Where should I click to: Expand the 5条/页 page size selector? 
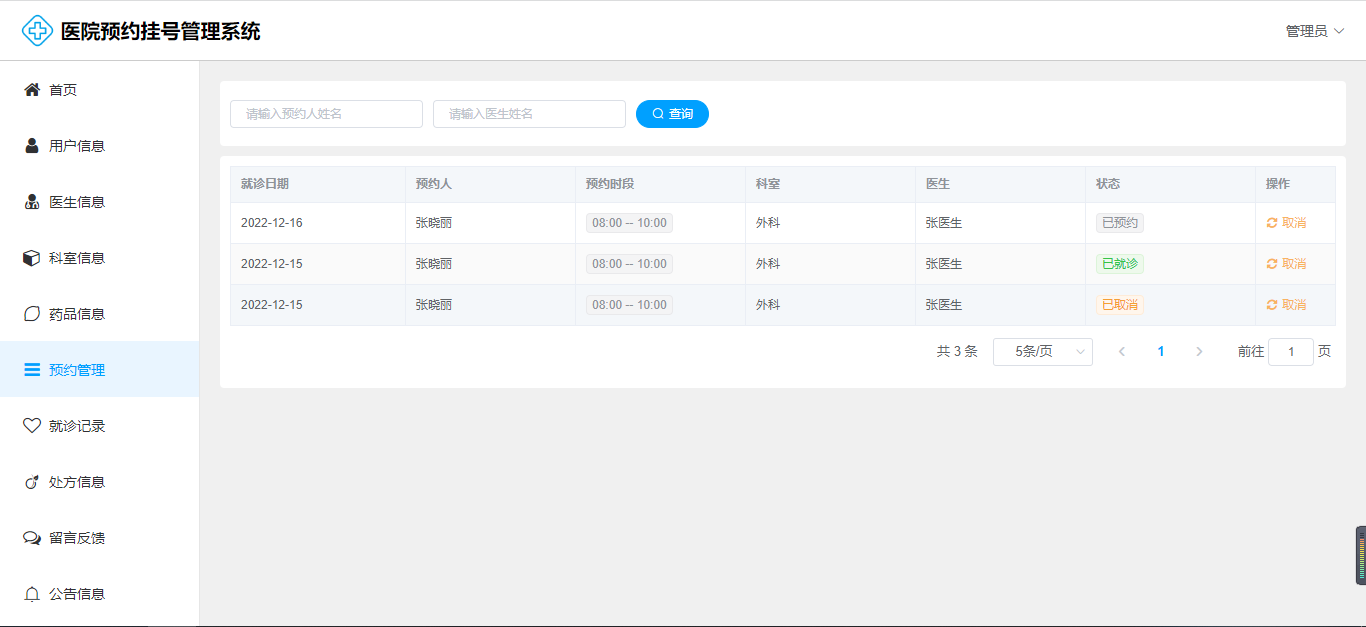coord(1042,352)
